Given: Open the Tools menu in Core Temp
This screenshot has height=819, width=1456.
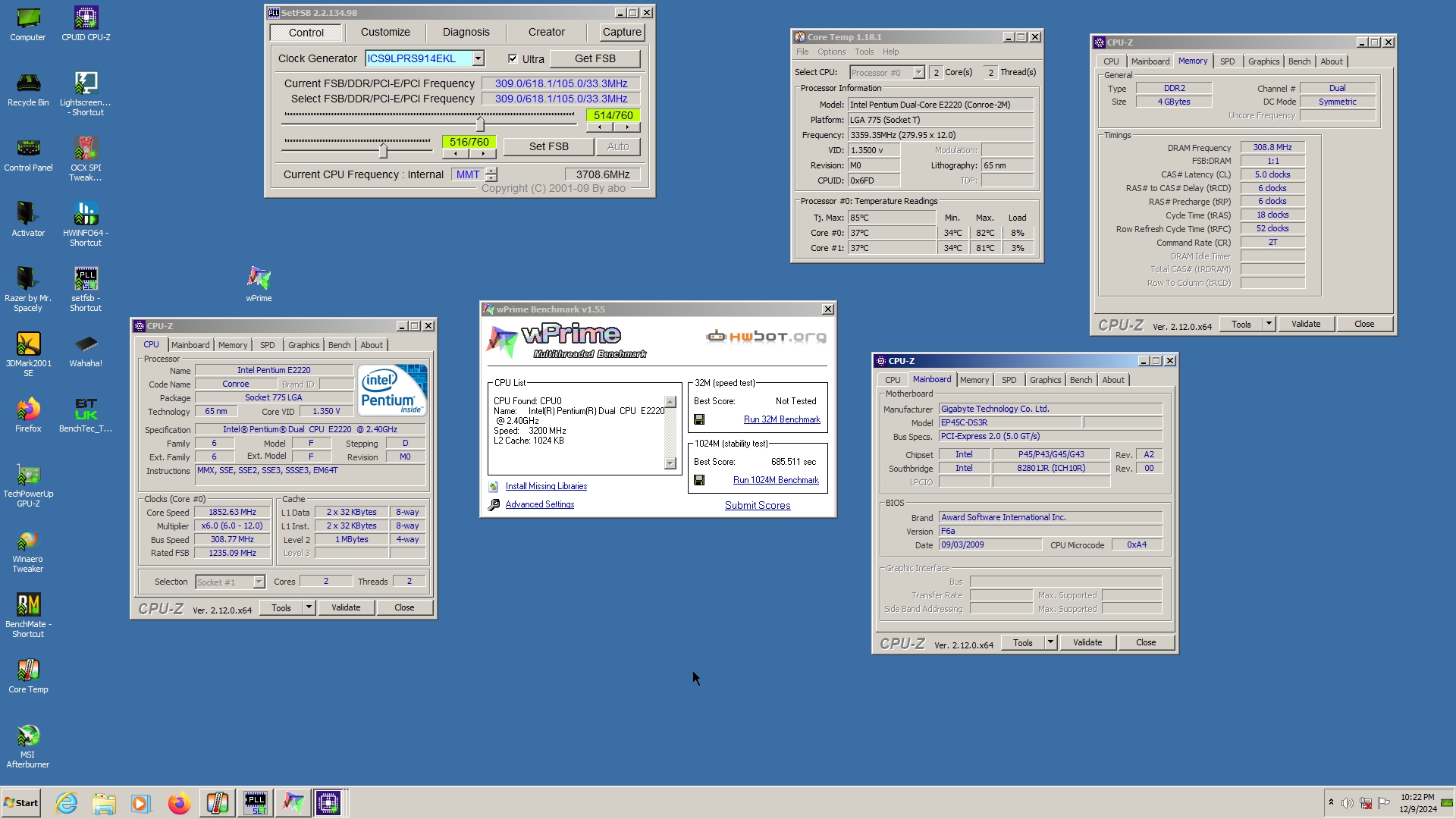Looking at the screenshot, I should [x=864, y=52].
